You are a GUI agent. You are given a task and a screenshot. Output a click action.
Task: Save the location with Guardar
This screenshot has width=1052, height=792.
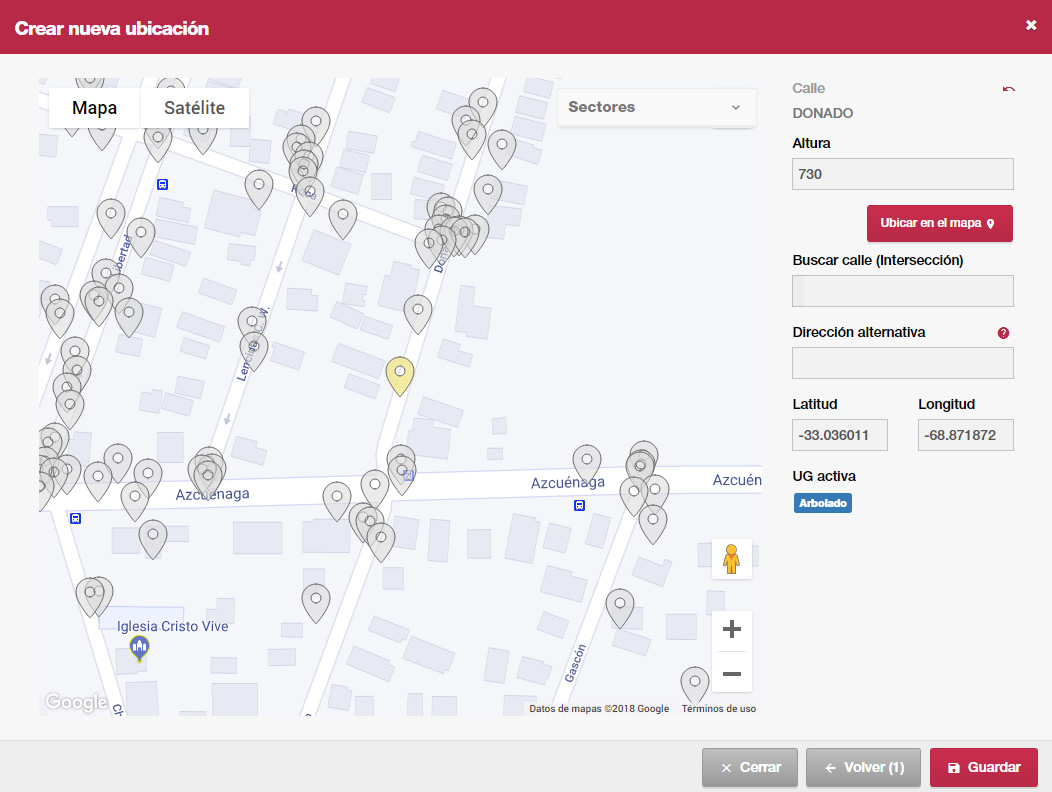click(x=984, y=768)
